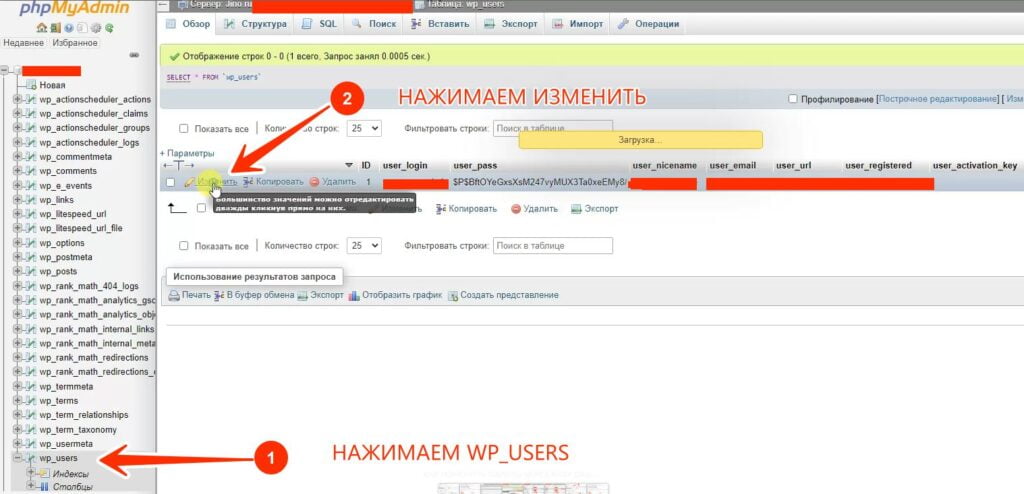Click the Недавнее button in sidebar
This screenshot has width=1024, height=494.
pos(24,43)
